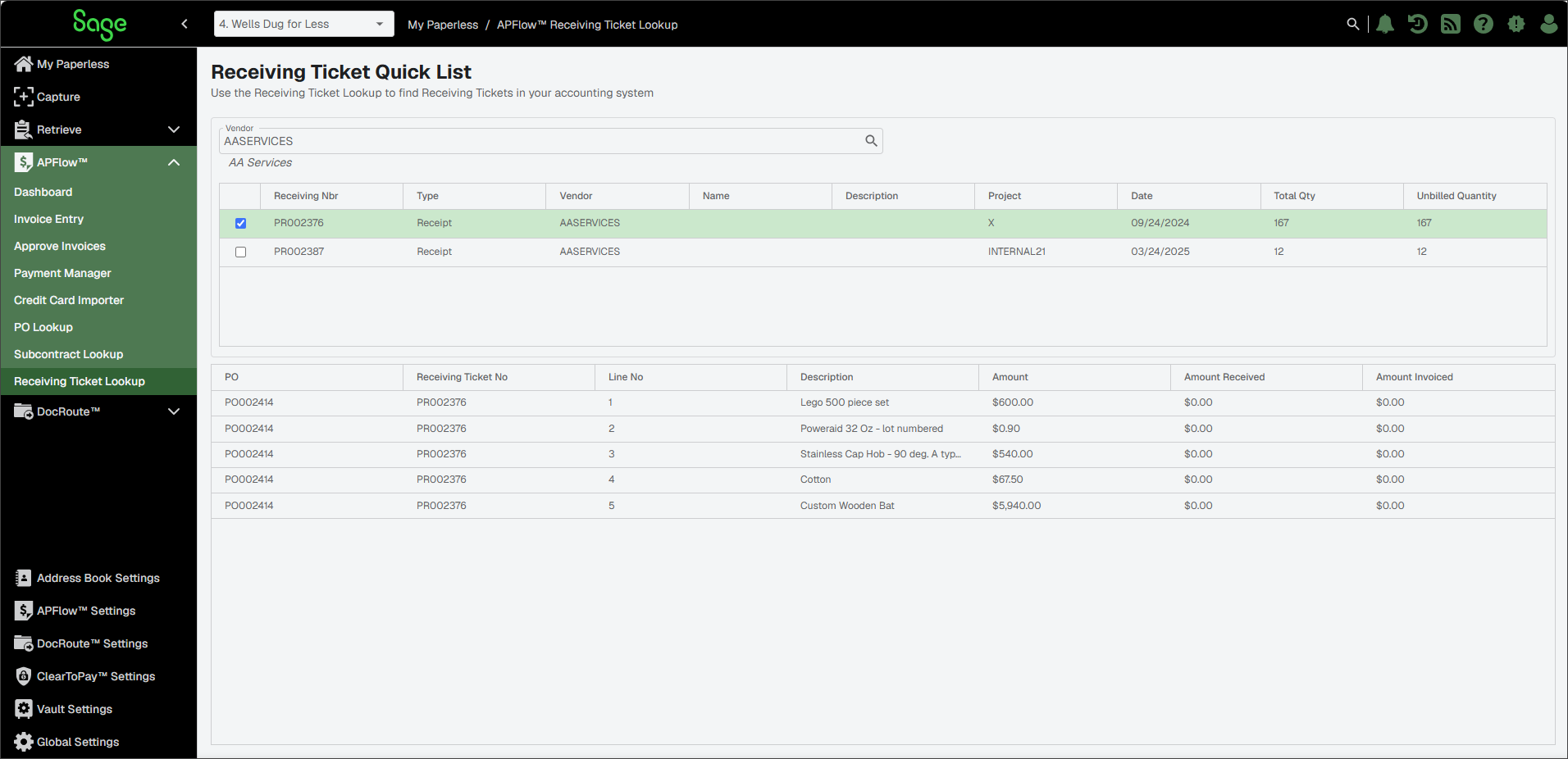Sort by the Date column header
The width and height of the screenshot is (1568, 759).
pyautogui.click(x=1142, y=196)
